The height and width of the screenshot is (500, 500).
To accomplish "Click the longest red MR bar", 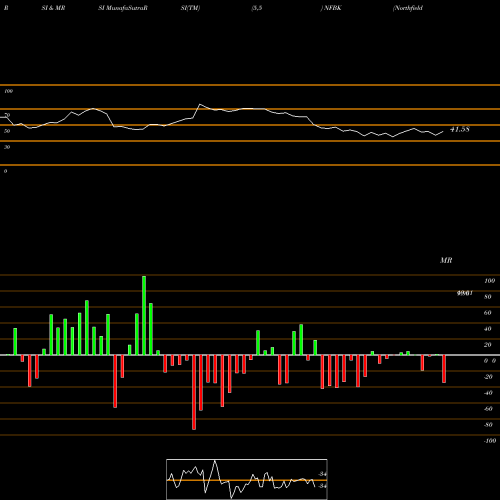I will point(194,392).
